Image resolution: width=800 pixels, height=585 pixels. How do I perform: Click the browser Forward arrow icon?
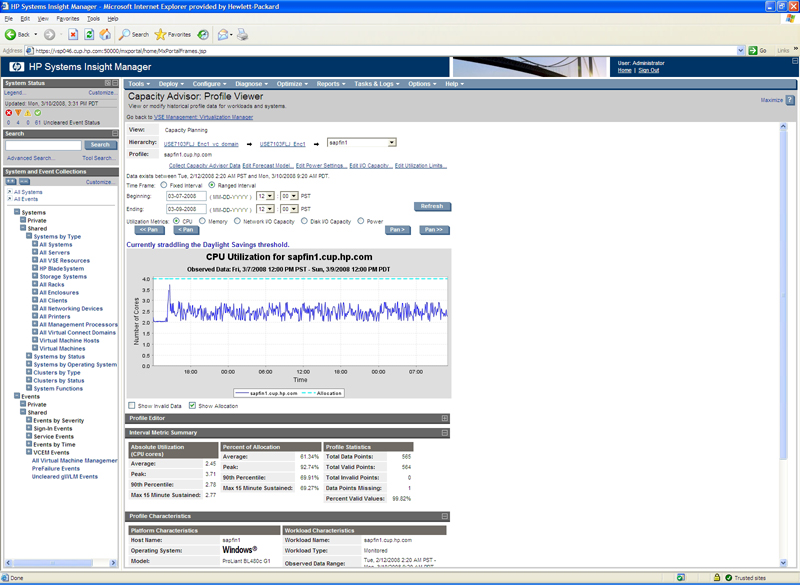coord(49,35)
